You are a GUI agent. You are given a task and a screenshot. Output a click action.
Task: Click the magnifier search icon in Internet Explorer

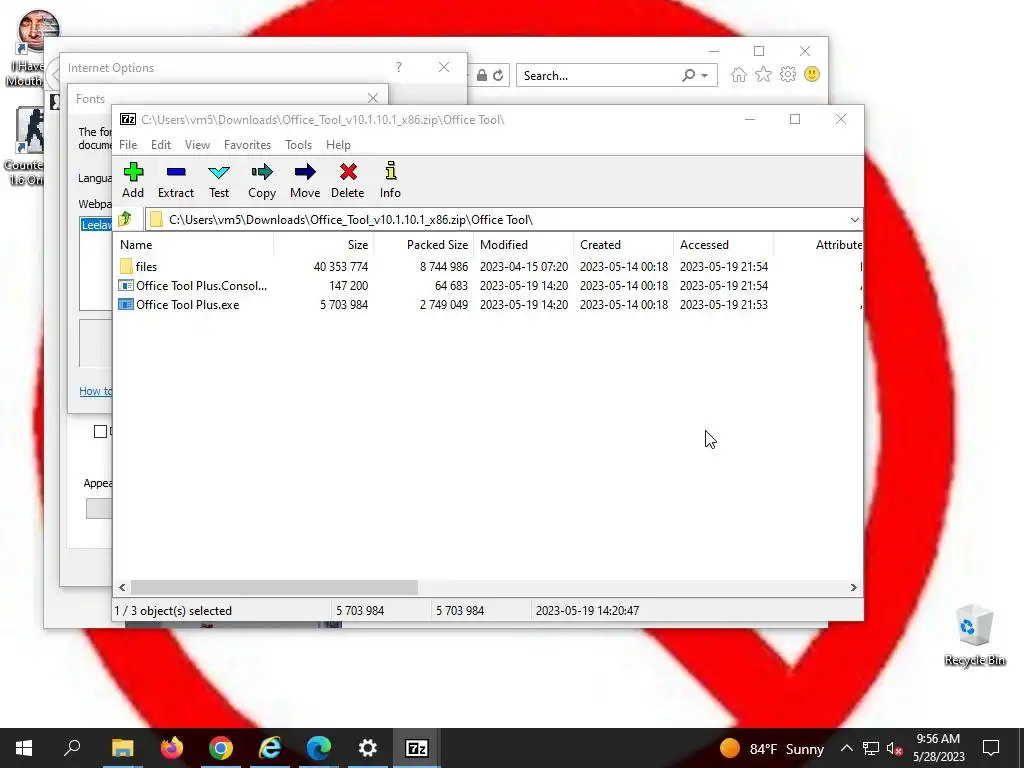coord(688,76)
